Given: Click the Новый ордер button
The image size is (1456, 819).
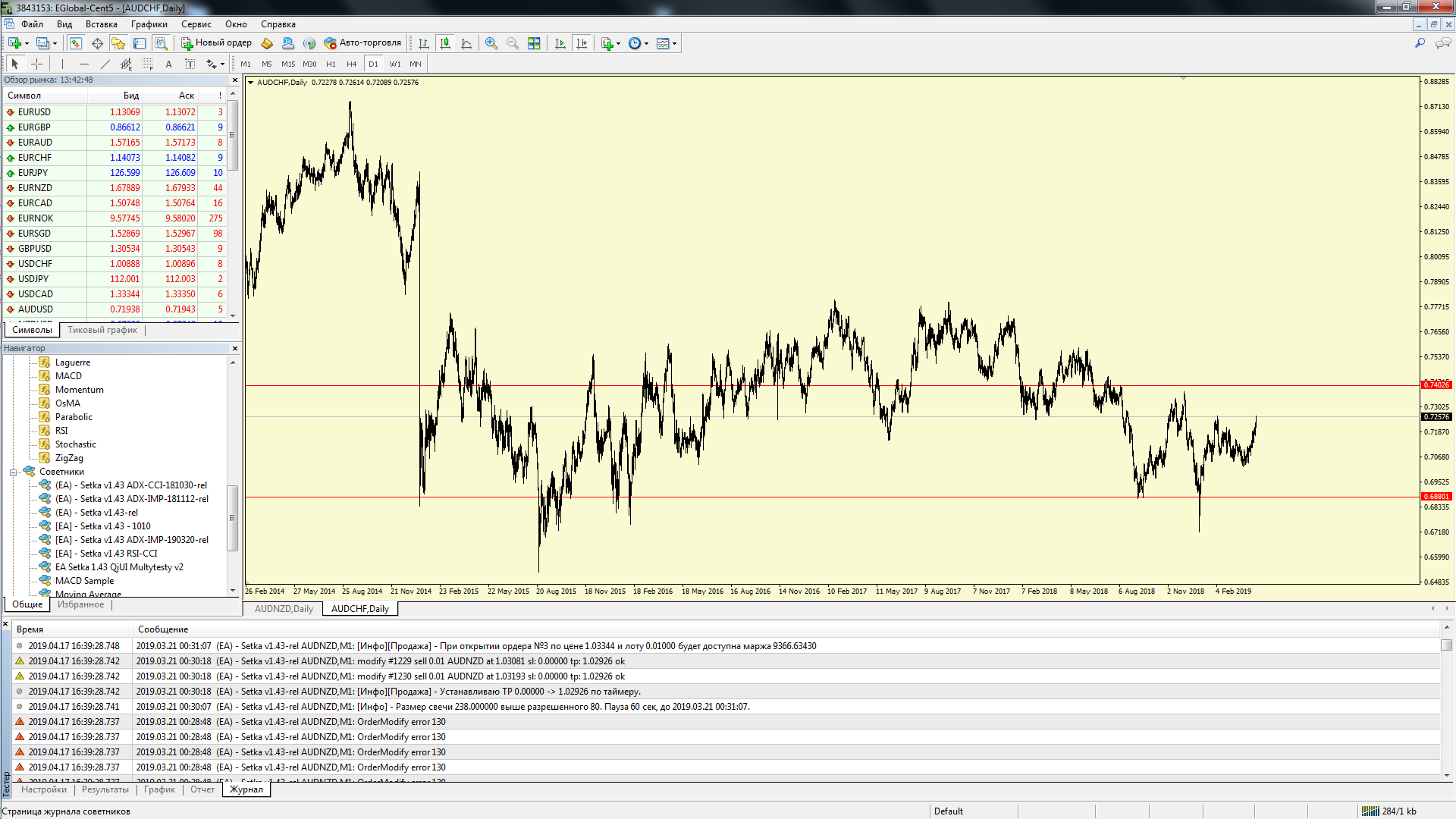Looking at the screenshot, I should [x=216, y=43].
